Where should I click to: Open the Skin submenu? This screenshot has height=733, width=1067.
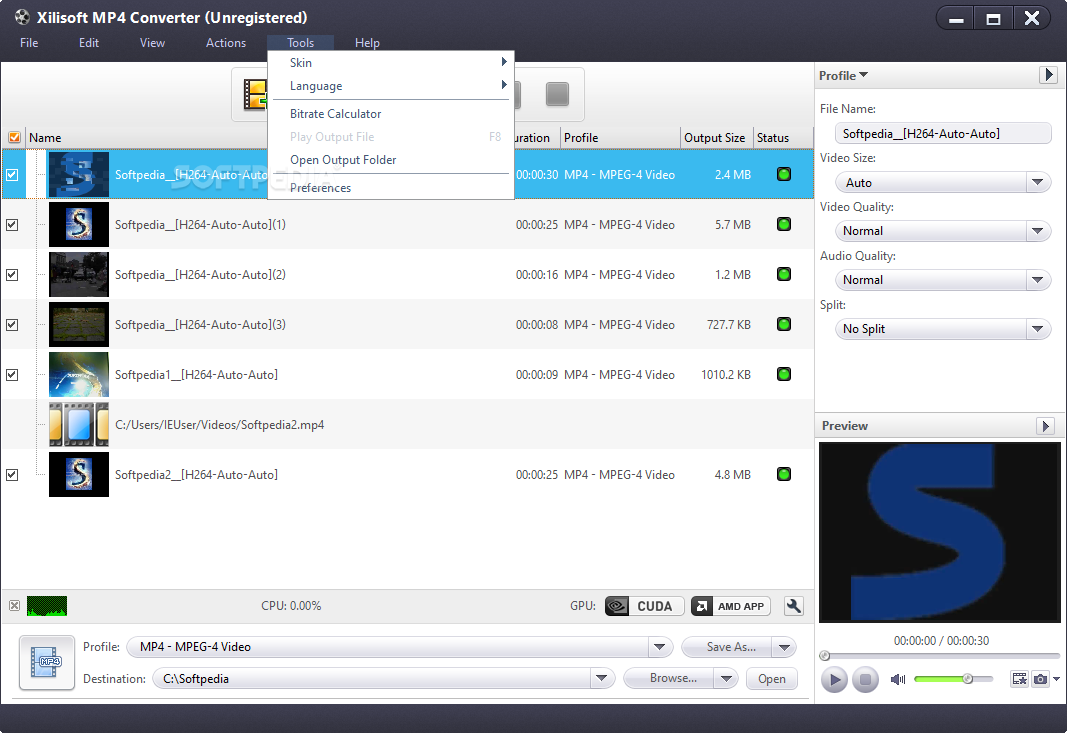click(391, 63)
